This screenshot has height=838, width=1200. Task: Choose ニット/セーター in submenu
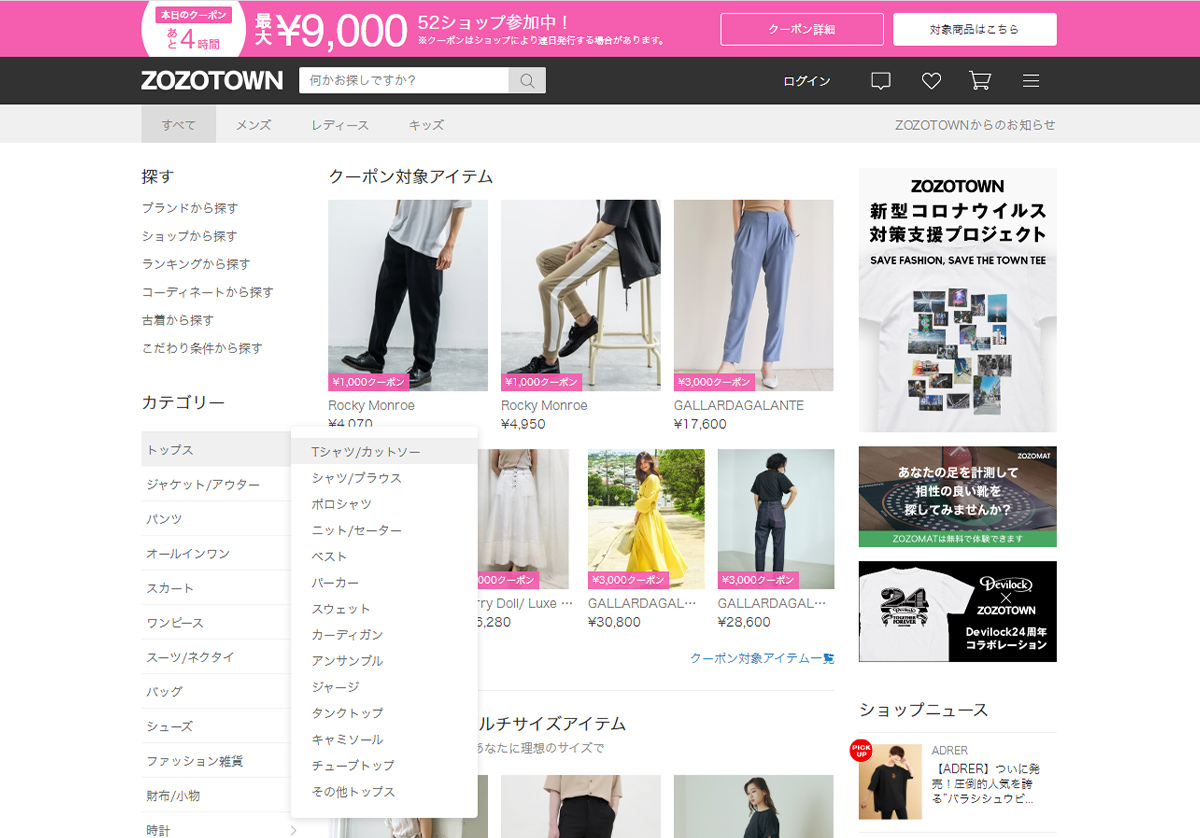(x=385, y=530)
